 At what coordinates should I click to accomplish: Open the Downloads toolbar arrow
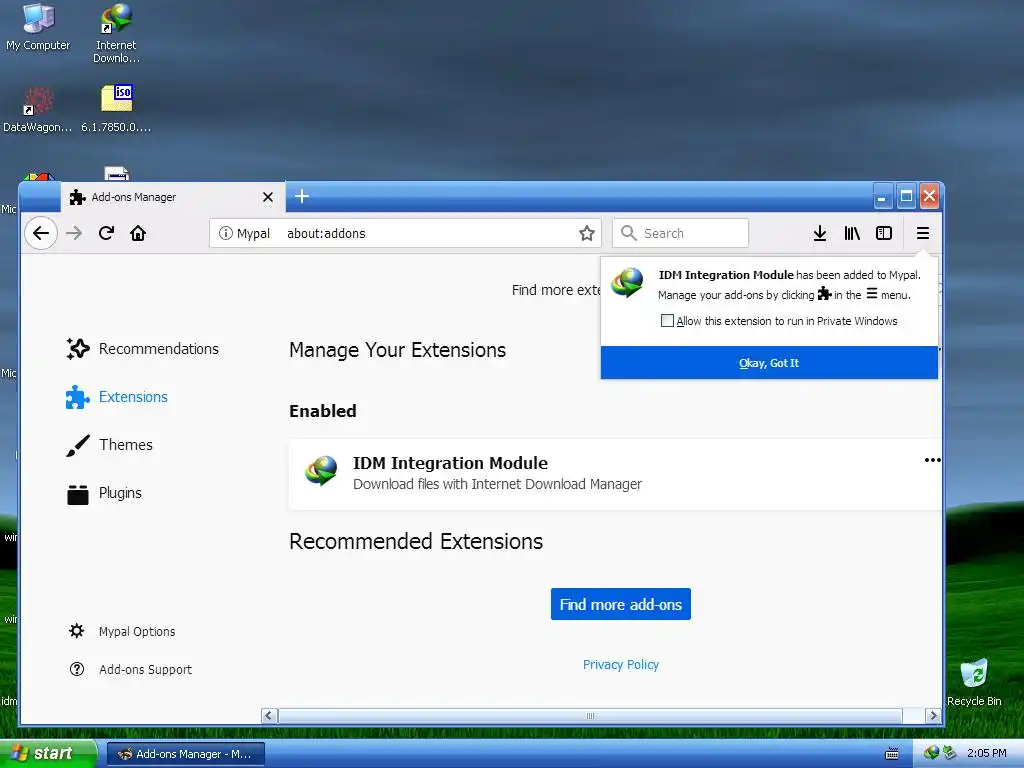point(820,233)
